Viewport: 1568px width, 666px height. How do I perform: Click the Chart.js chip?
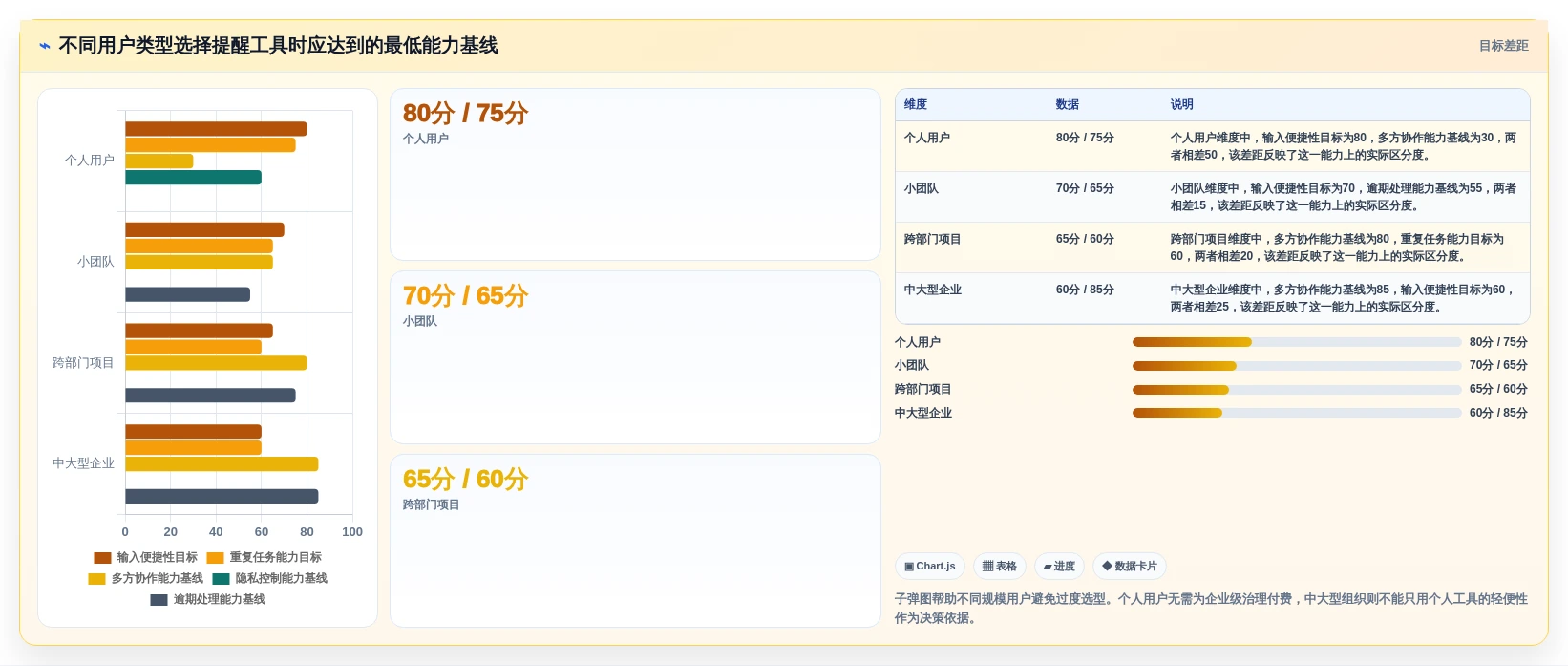click(930, 566)
